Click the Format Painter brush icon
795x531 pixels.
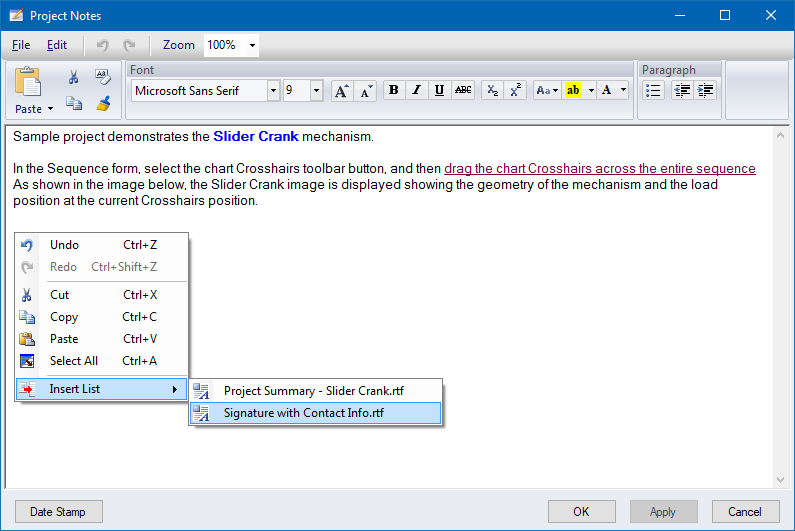click(x=102, y=103)
